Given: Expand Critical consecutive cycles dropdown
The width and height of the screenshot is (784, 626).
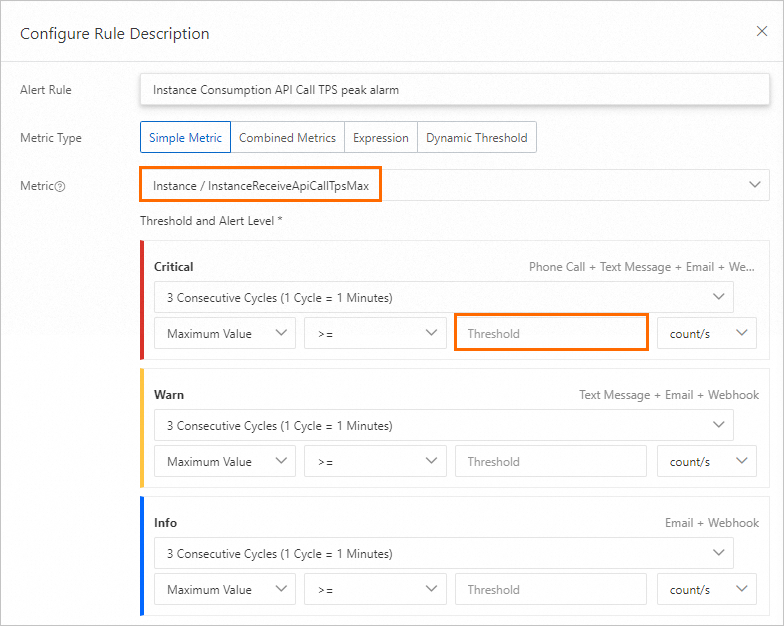Looking at the screenshot, I should click(x=443, y=298).
